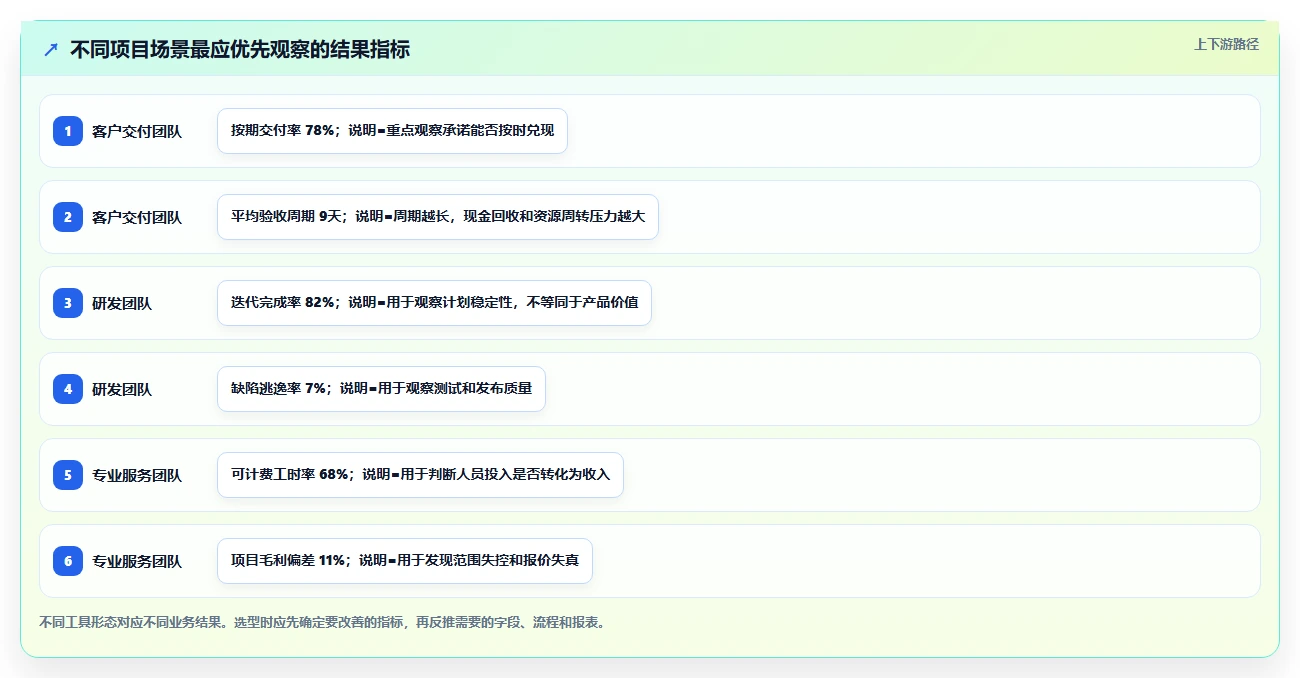Click number badge 5
The width and height of the screenshot is (1300, 678).
tap(68, 475)
